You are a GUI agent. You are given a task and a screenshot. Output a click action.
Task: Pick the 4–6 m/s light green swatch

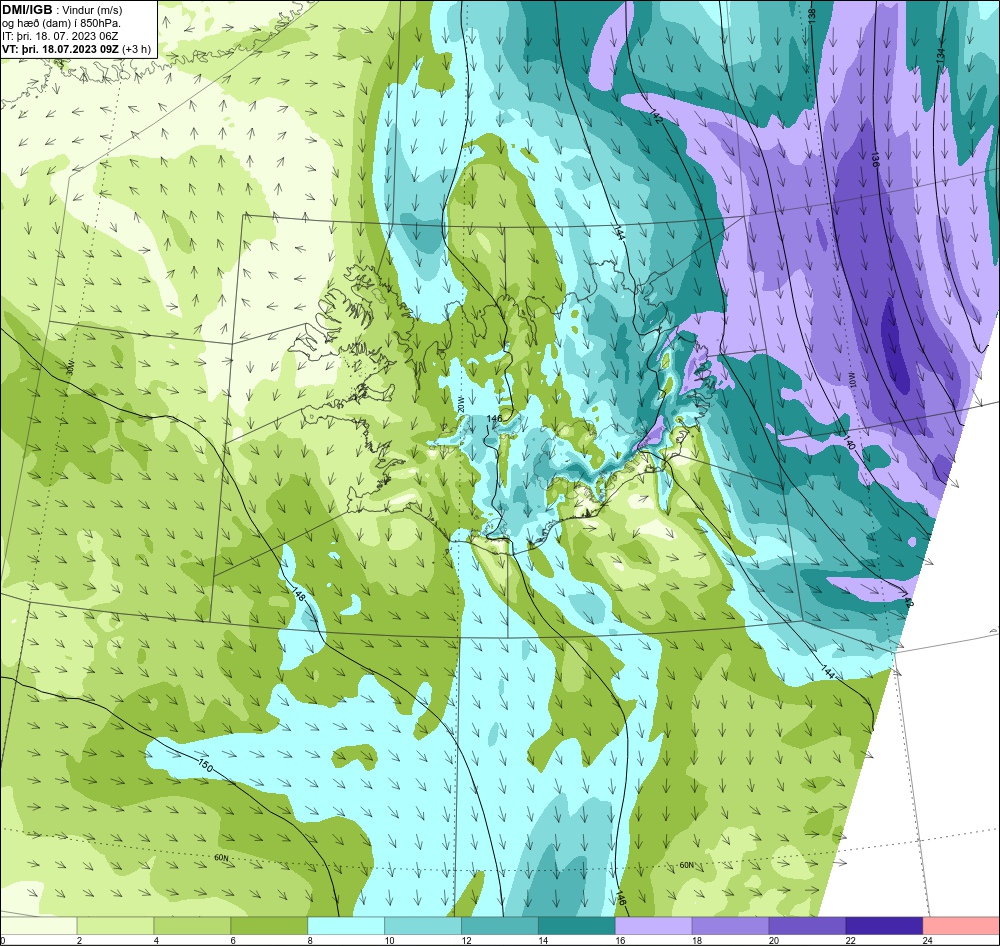[x=192, y=926]
